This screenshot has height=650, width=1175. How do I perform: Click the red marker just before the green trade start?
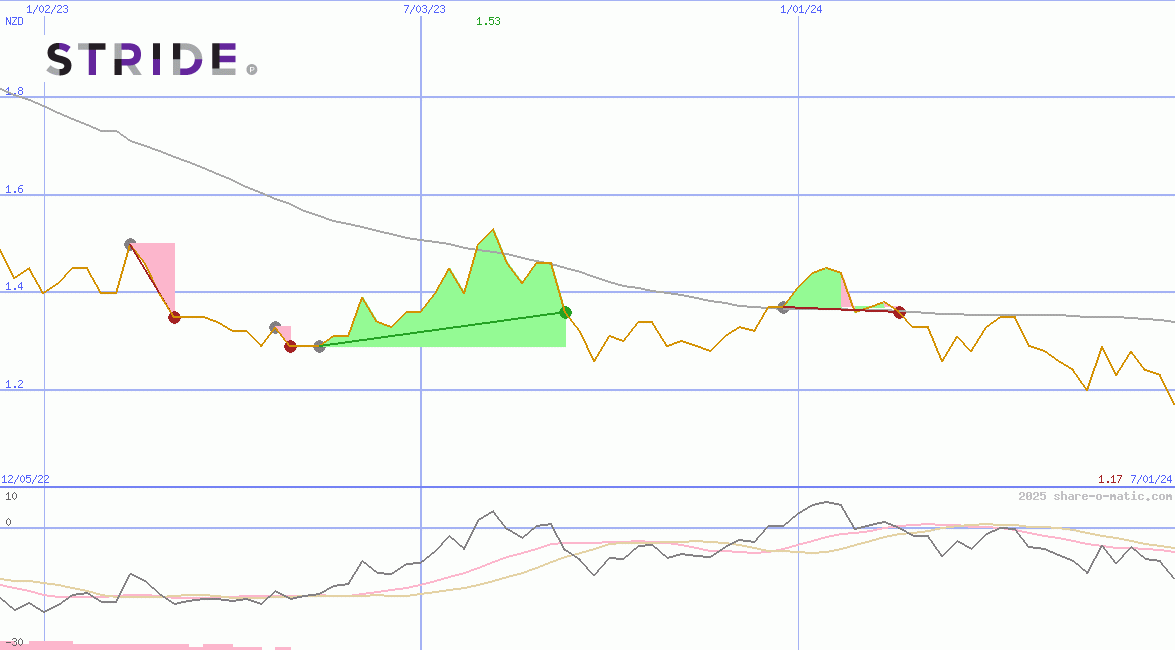(x=290, y=346)
